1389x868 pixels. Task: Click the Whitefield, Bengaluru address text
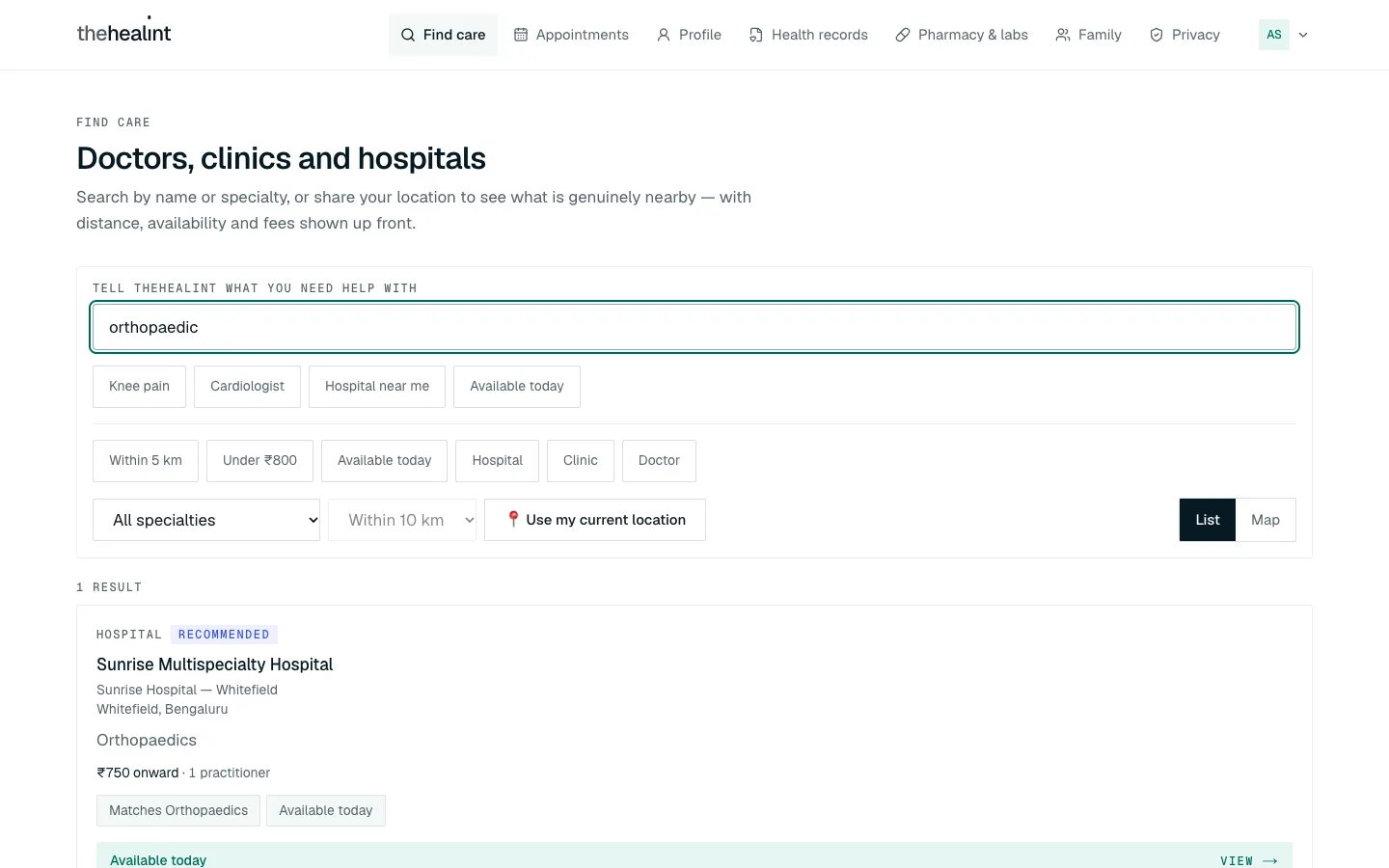tap(162, 709)
